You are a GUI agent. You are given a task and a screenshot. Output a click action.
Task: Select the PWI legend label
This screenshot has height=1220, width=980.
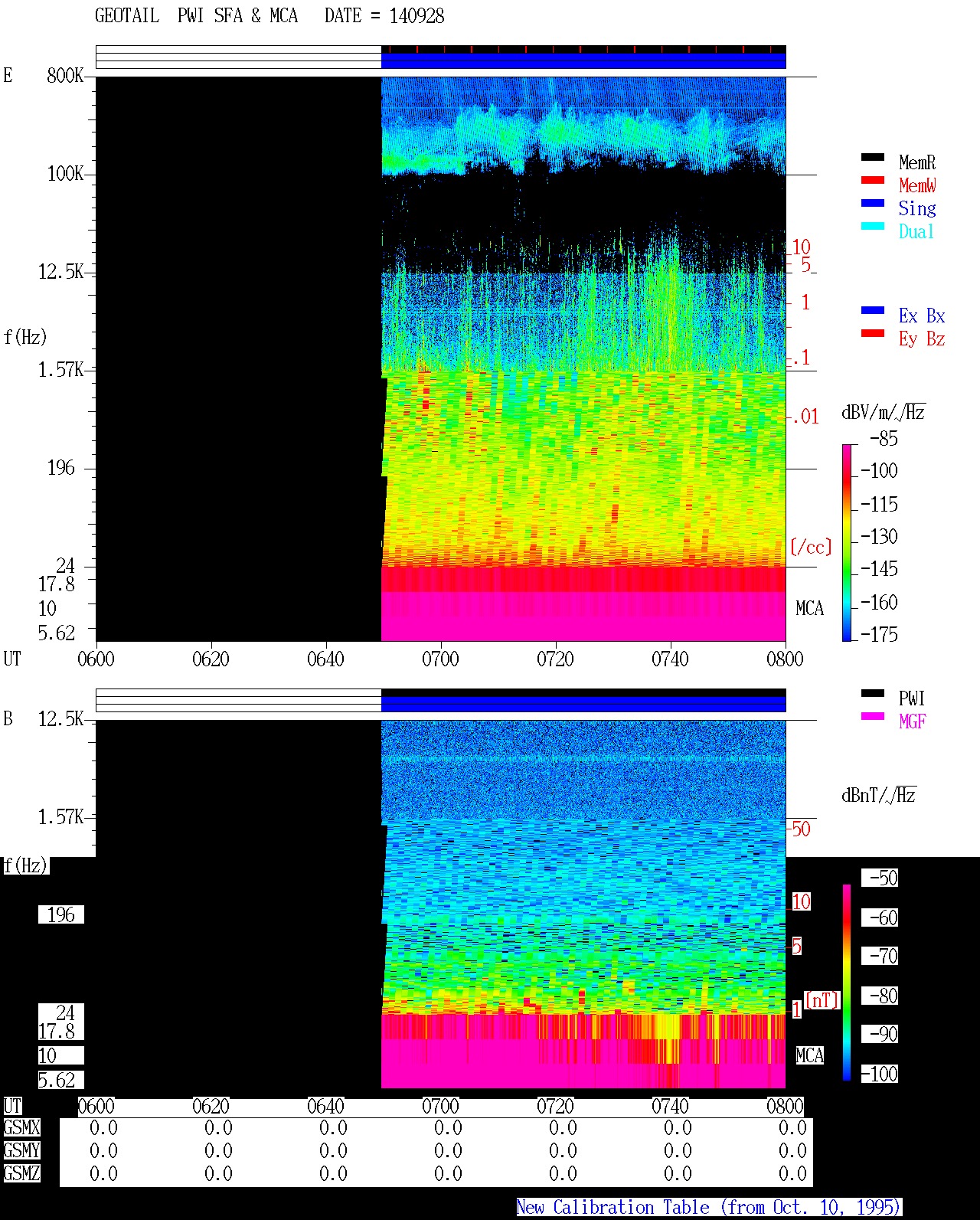click(912, 698)
